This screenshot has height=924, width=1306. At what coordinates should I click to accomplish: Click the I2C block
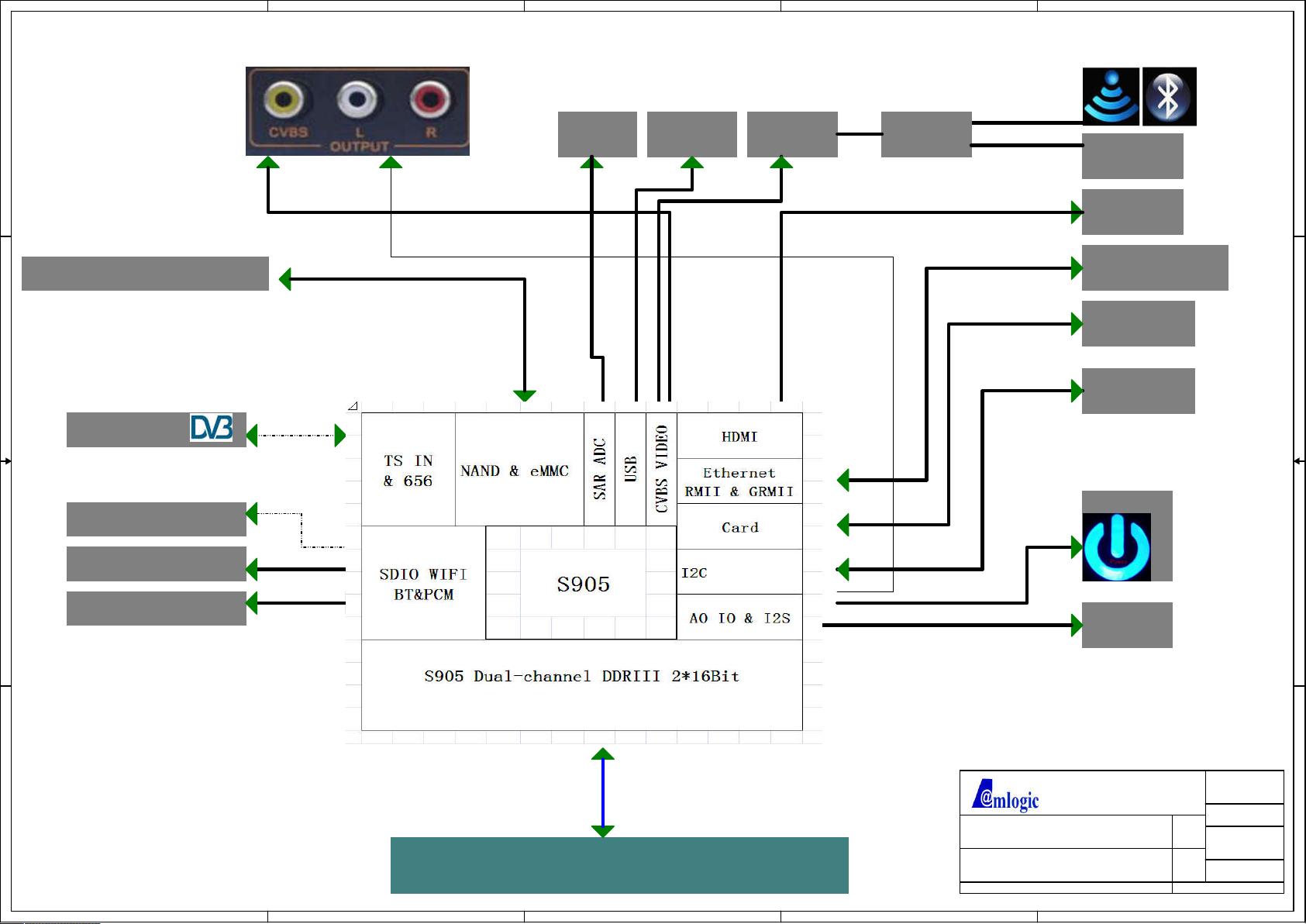pyautogui.click(x=739, y=572)
